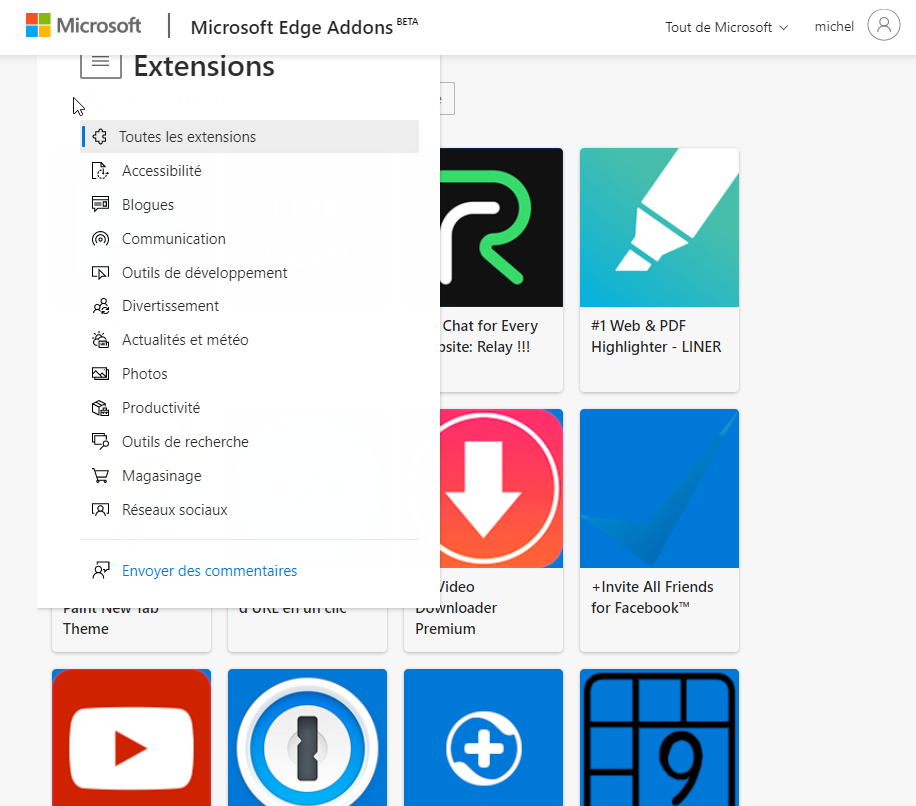The image size is (916, 806).
Task: Click the white plus circle extension thumbnail
Action: click(483, 738)
